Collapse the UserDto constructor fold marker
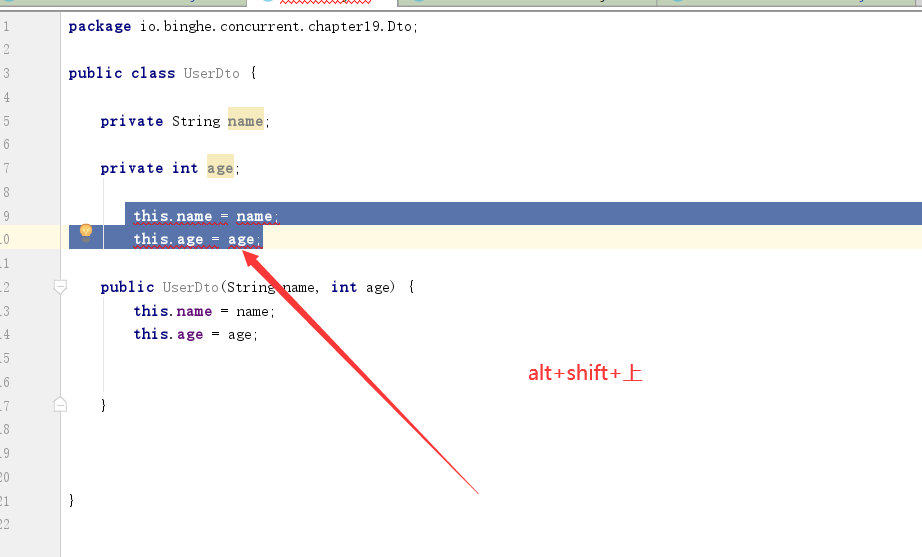This screenshot has width=922, height=557. [x=60, y=287]
